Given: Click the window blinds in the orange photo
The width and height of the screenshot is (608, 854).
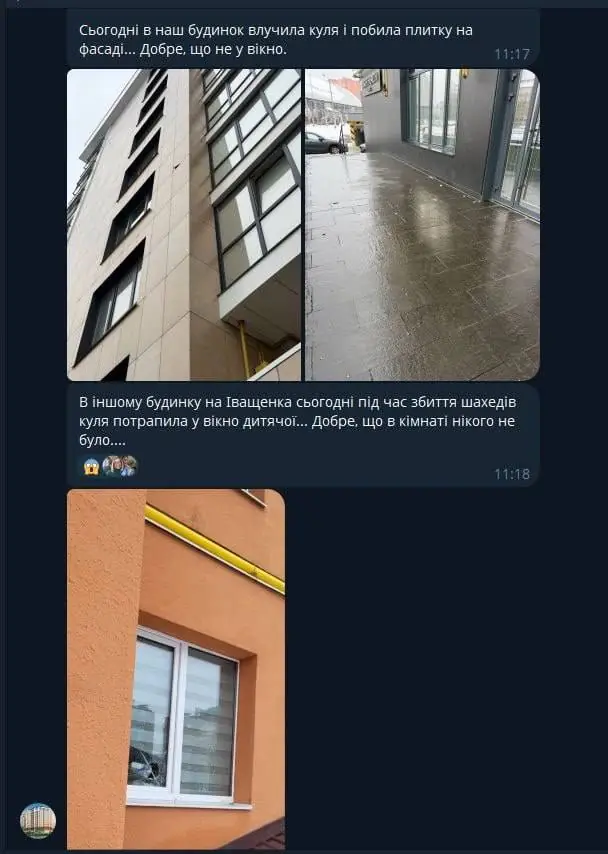Looking at the screenshot, I should (209, 724).
